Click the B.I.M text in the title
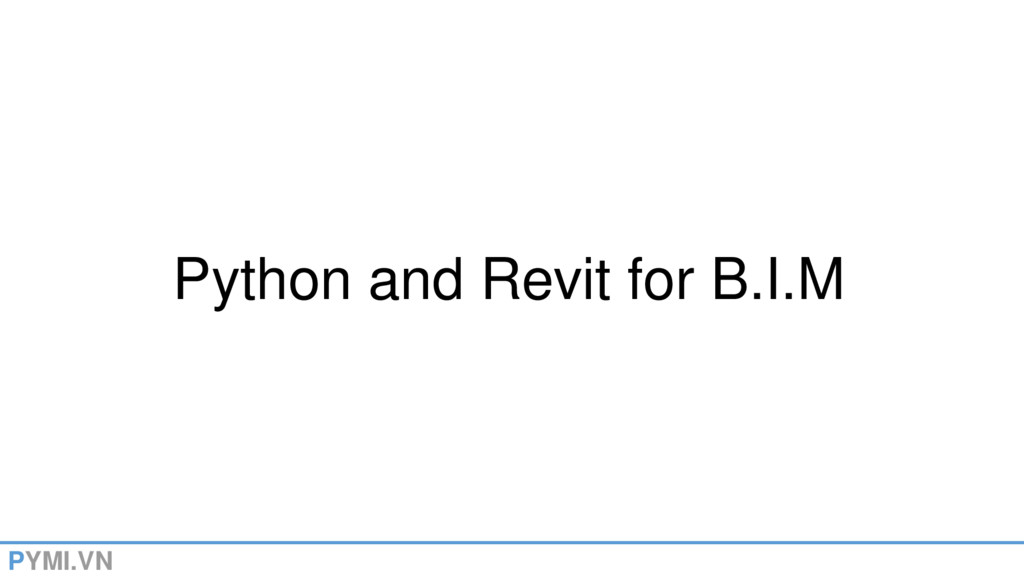1024x576 pixels. coord(777,280)
